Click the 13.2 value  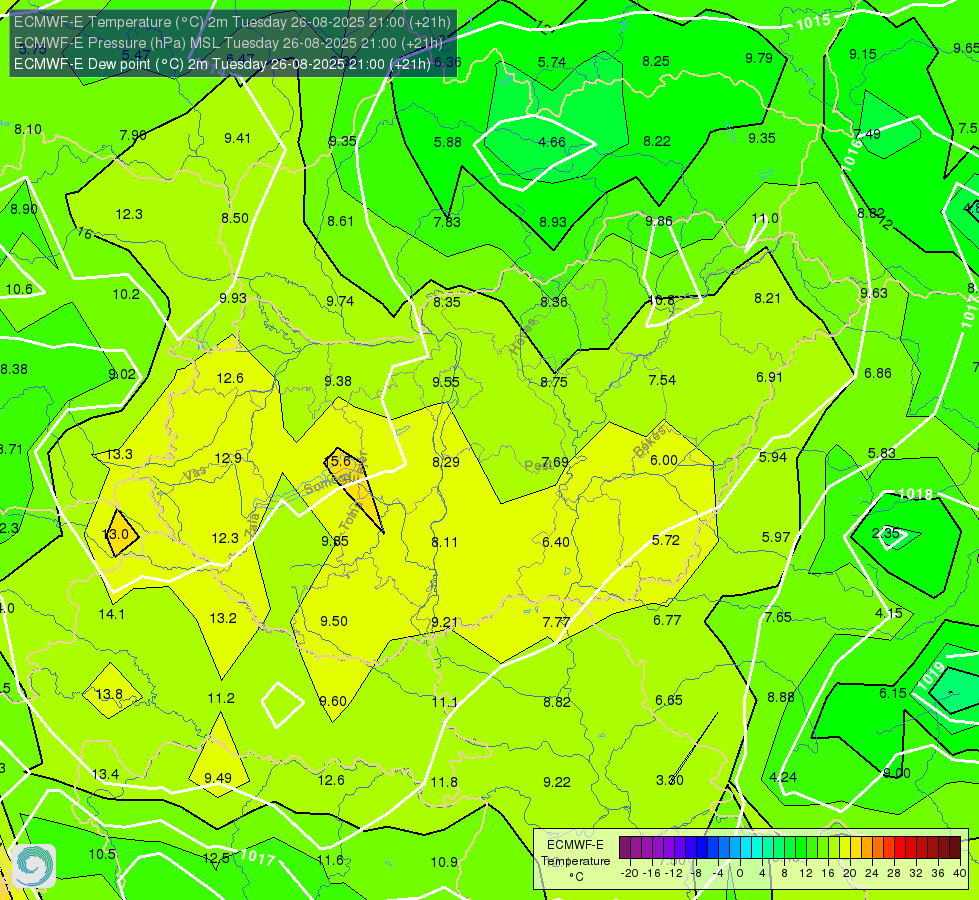coord(223,618)
